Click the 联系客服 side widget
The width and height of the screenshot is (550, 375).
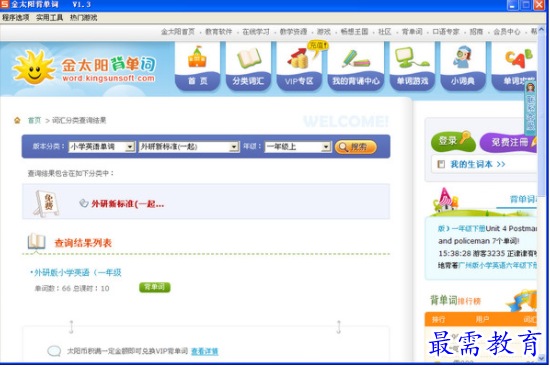tap(530, 108)
